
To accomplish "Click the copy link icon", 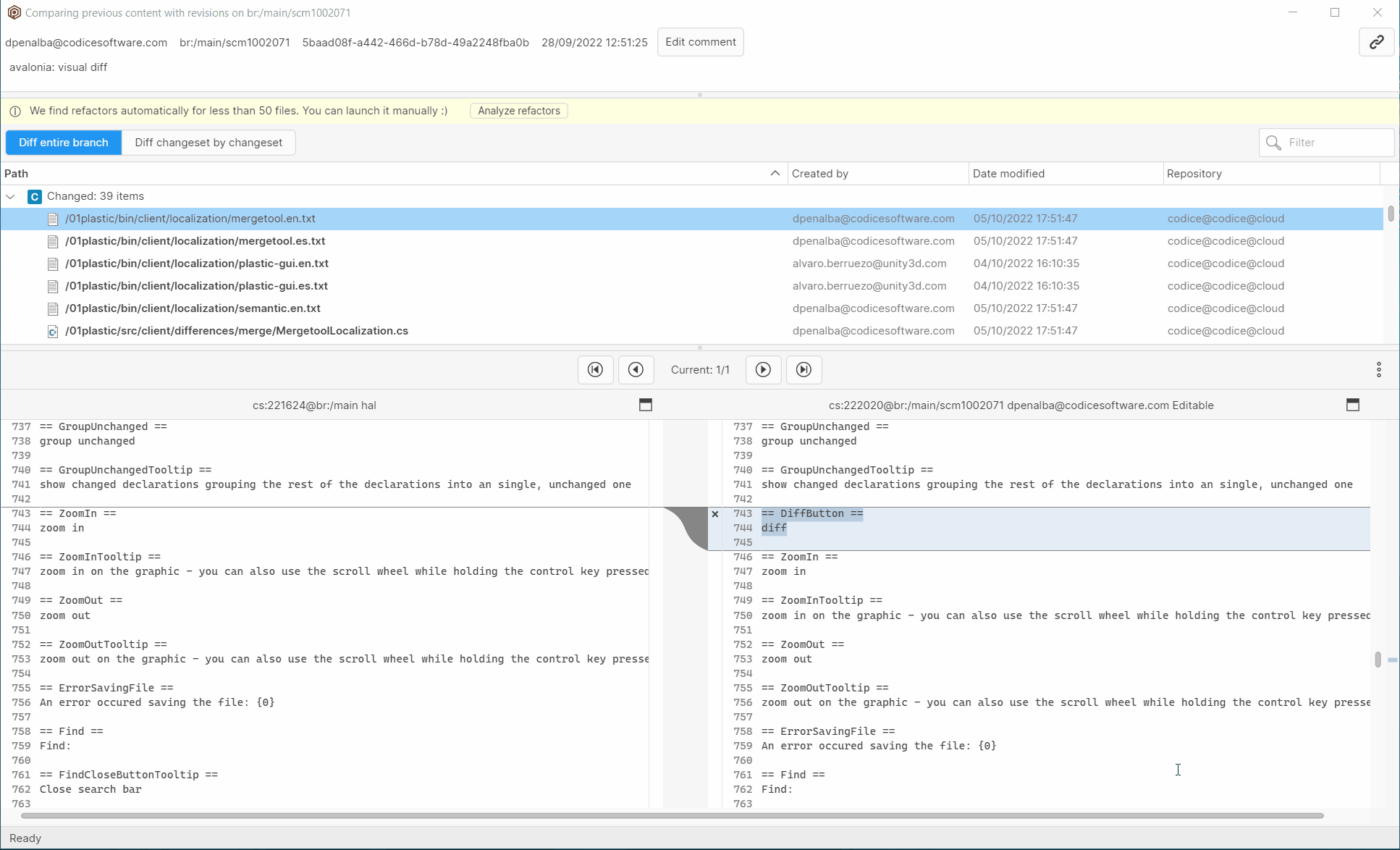I will point(1377,42).
